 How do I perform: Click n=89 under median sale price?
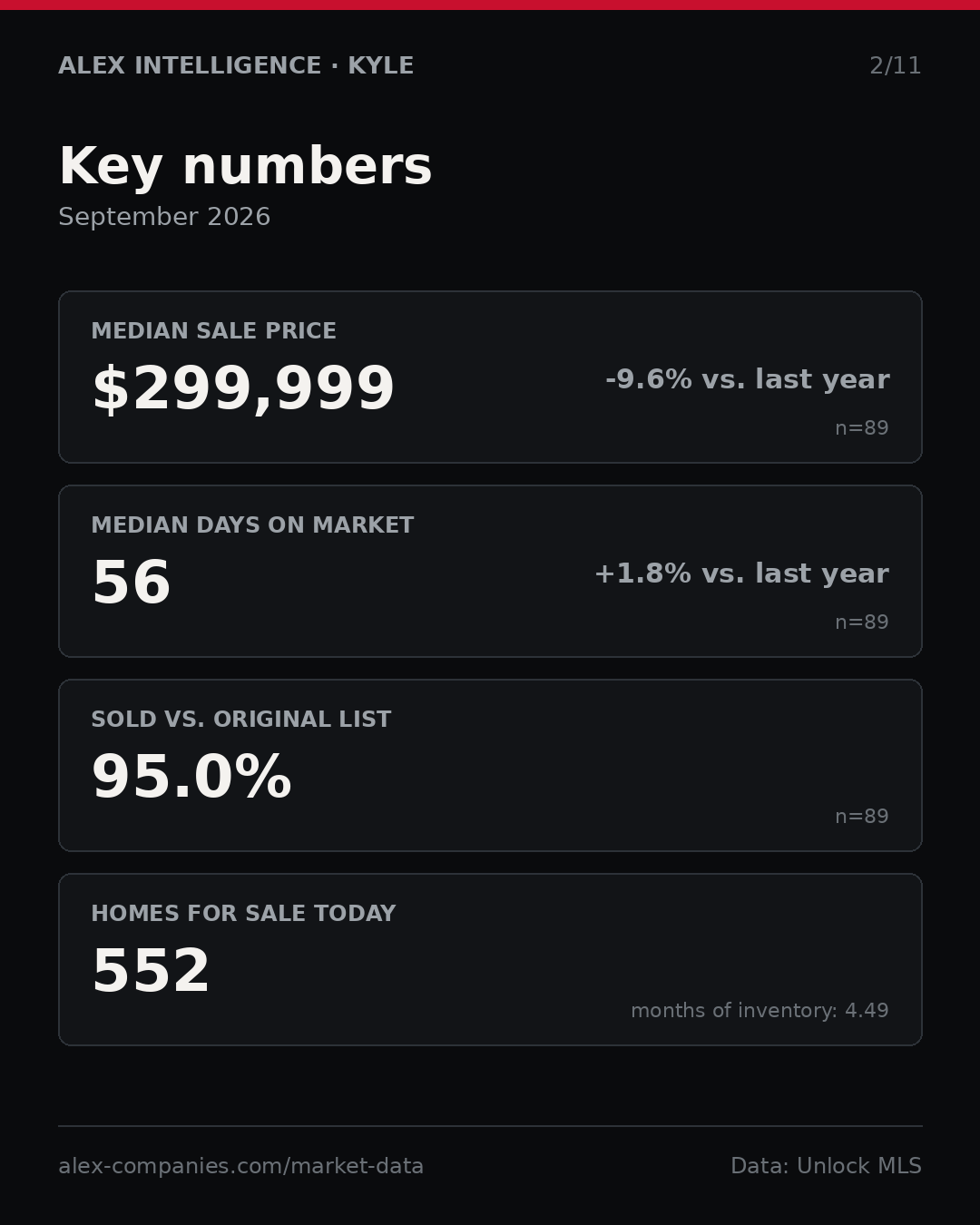[861, 428]
